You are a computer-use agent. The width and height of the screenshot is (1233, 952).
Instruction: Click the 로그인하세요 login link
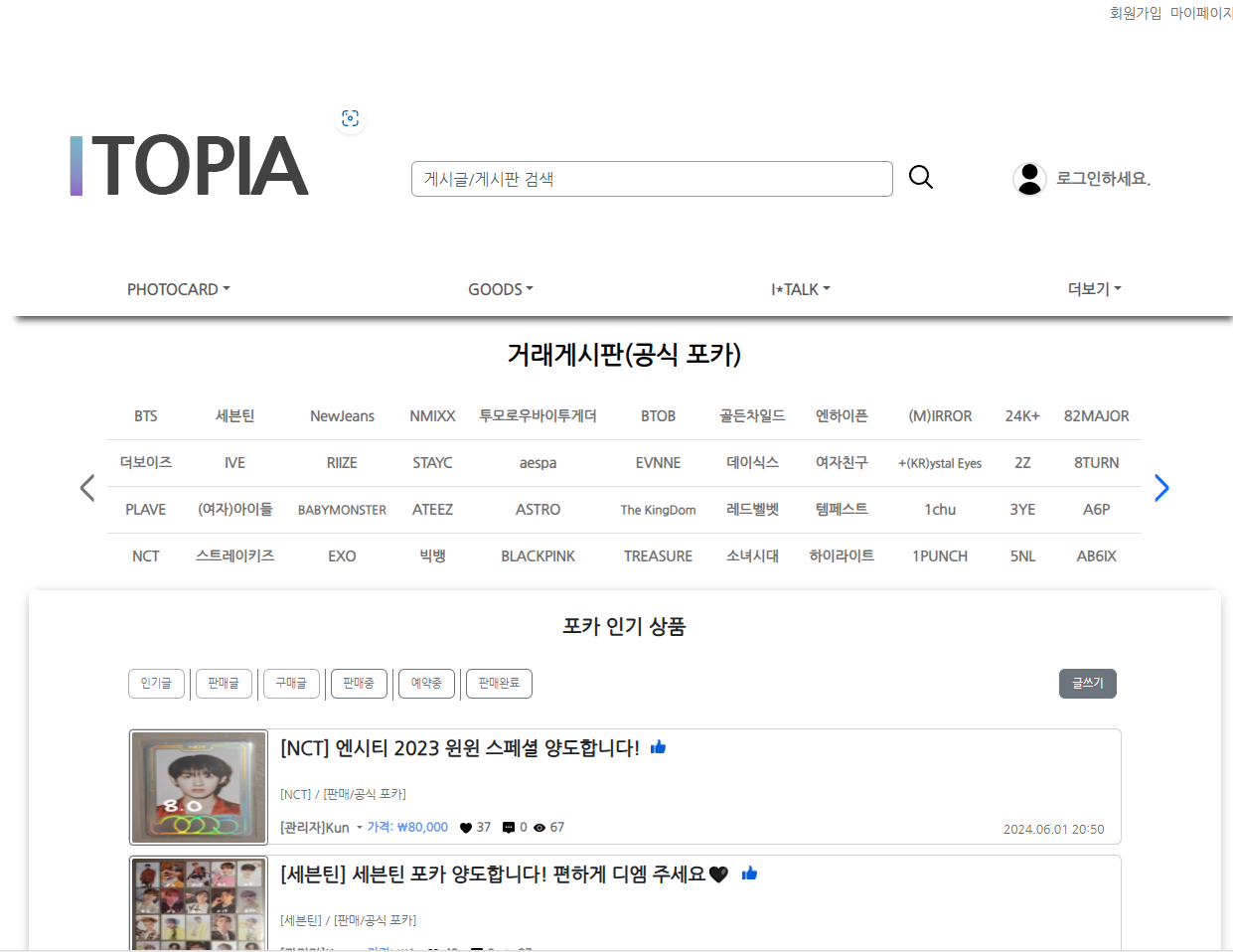[1103, 179]
